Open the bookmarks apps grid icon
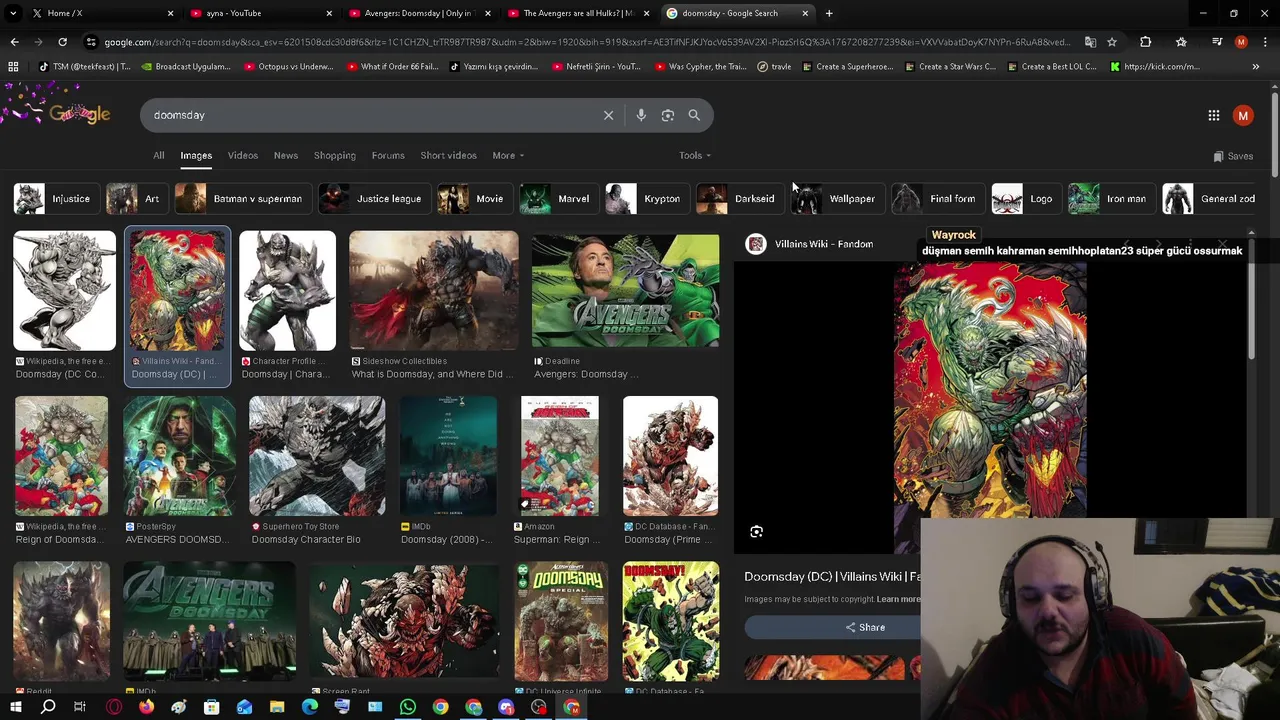The height and width of the screenshot is (720, 1280). coord(13,66)
